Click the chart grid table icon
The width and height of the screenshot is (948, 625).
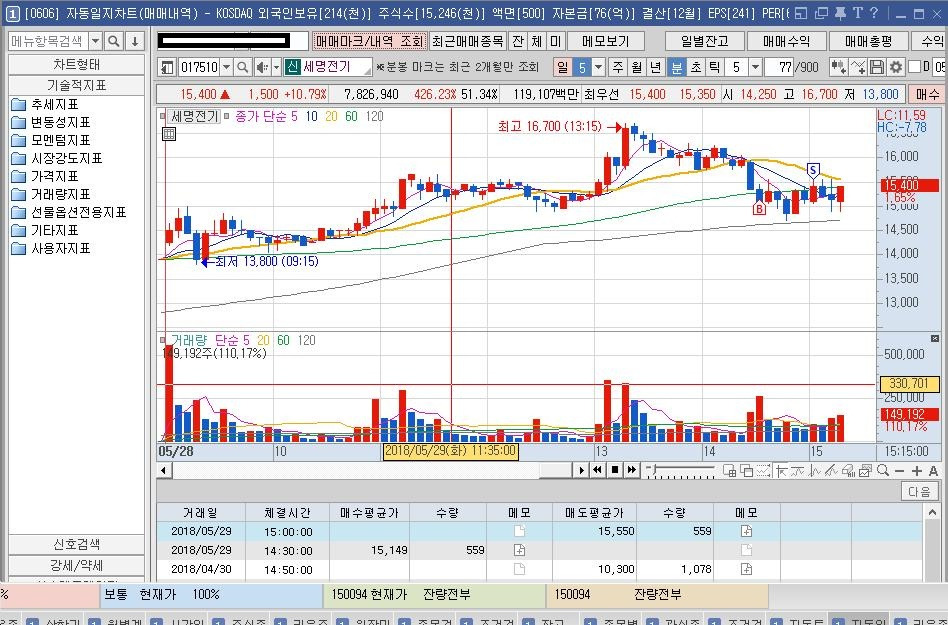pyautogui.click(x=169, y=134)
